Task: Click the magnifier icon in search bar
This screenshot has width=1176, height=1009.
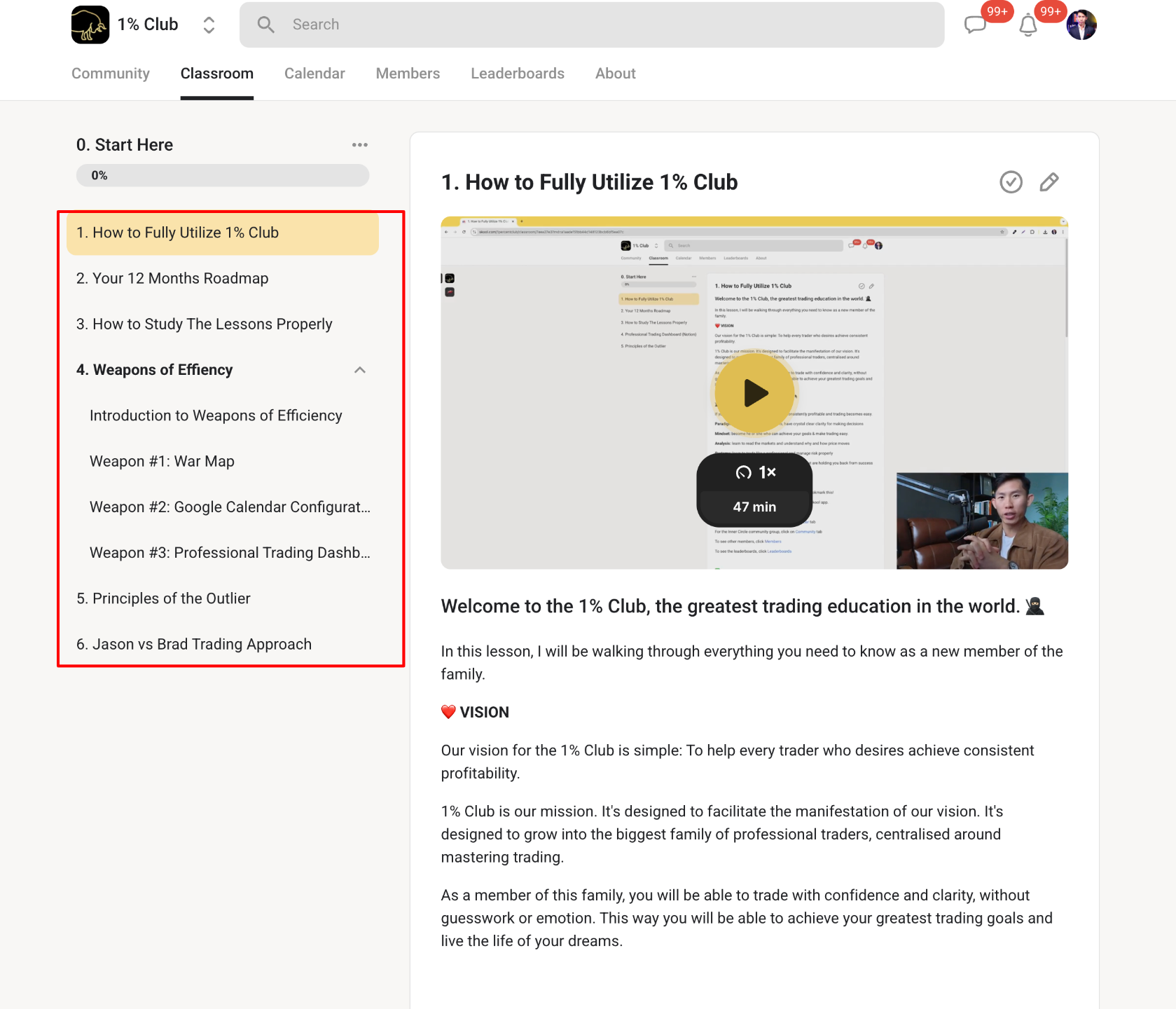Action: 265,25
